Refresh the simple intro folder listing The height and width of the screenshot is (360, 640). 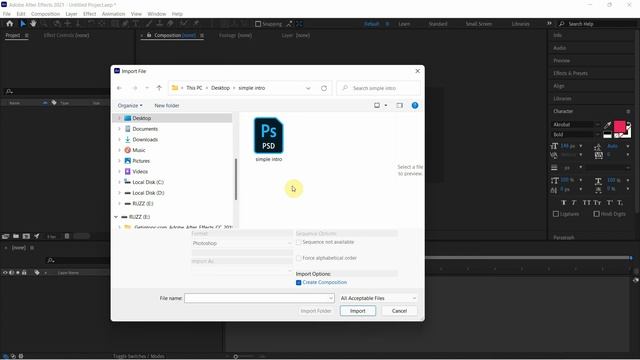(x=324, y=88)
